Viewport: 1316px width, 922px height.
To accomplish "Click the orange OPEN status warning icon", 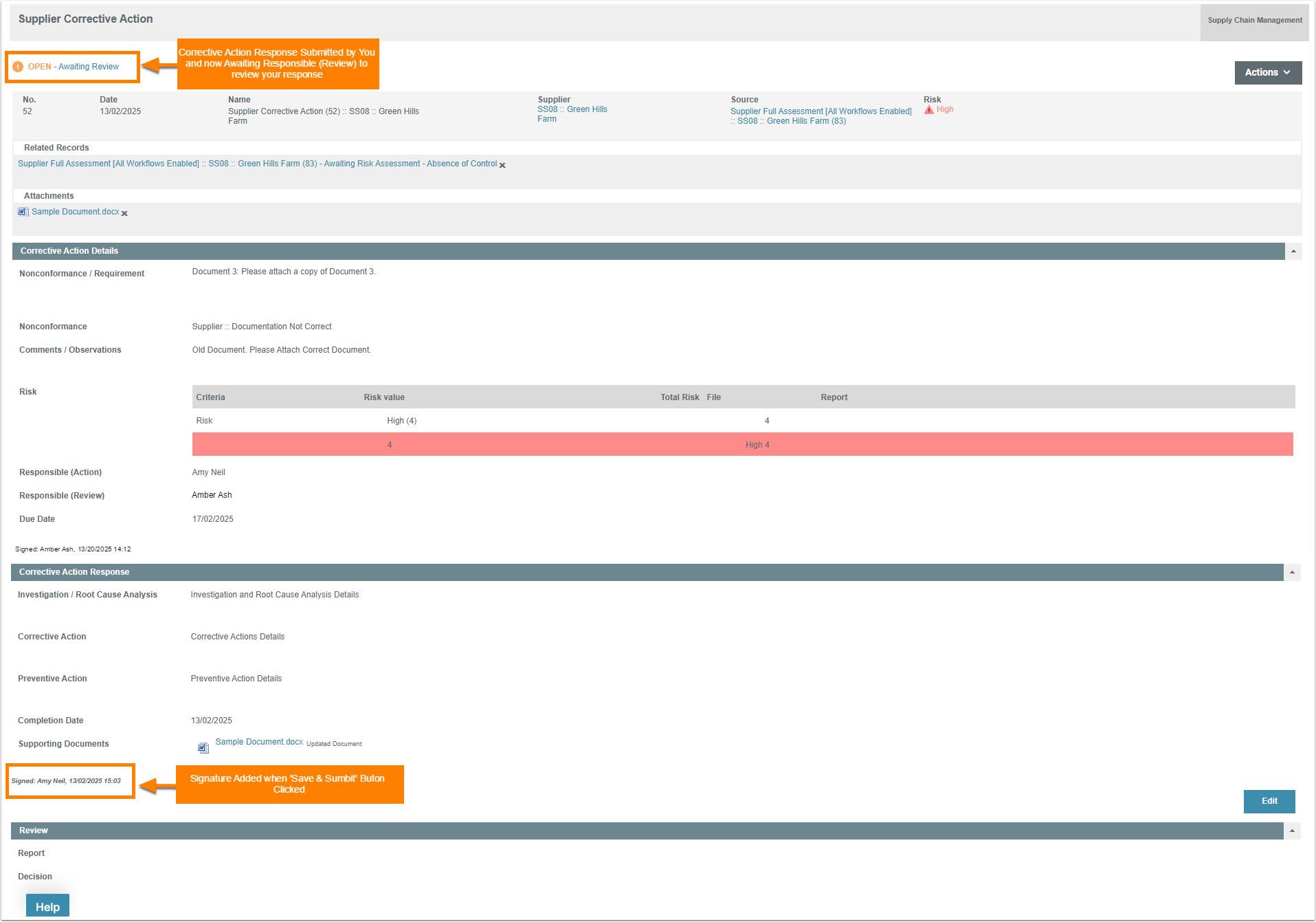I will point(18,67).
